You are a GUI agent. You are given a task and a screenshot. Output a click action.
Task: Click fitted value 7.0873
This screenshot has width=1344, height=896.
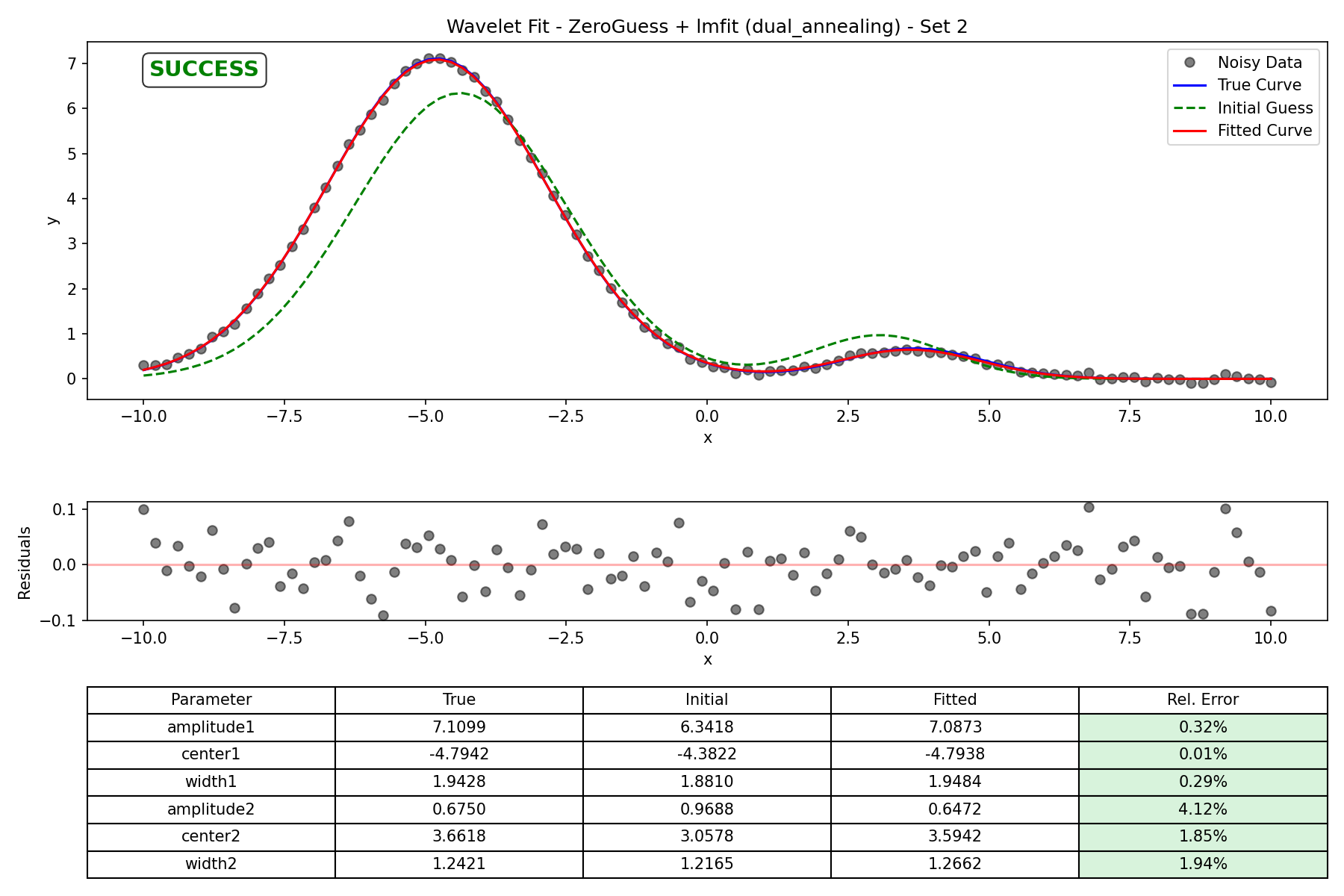955,727
